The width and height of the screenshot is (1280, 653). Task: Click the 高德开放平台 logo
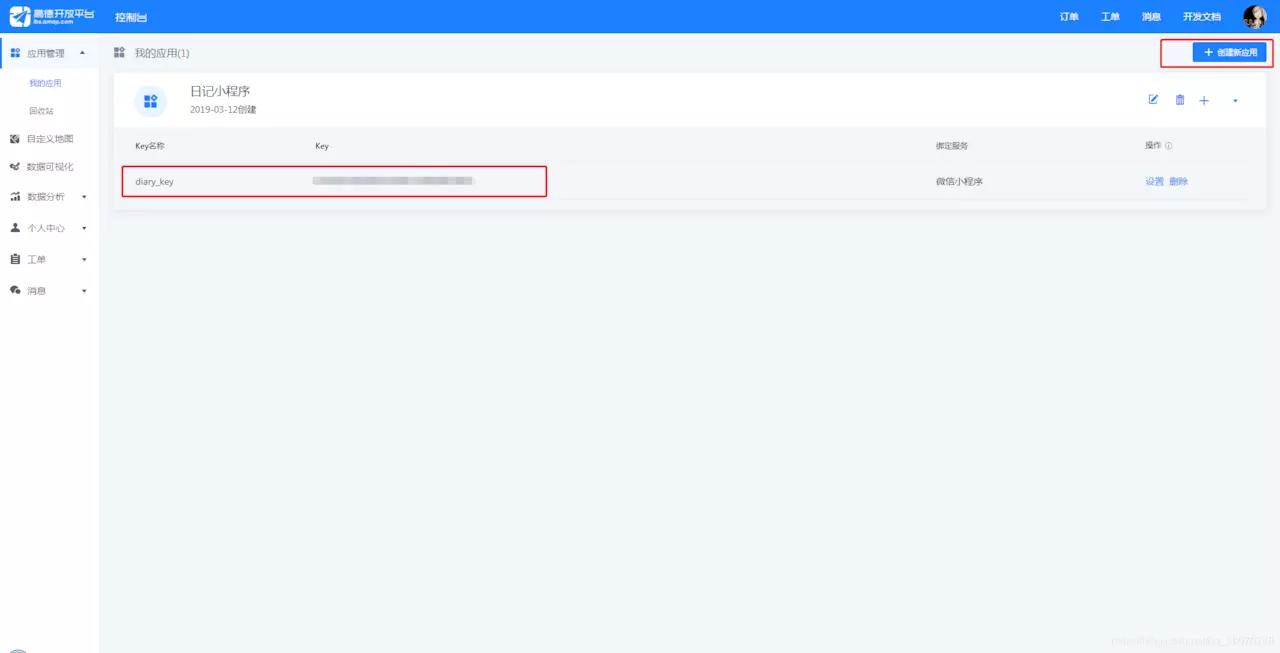[52, 16]
